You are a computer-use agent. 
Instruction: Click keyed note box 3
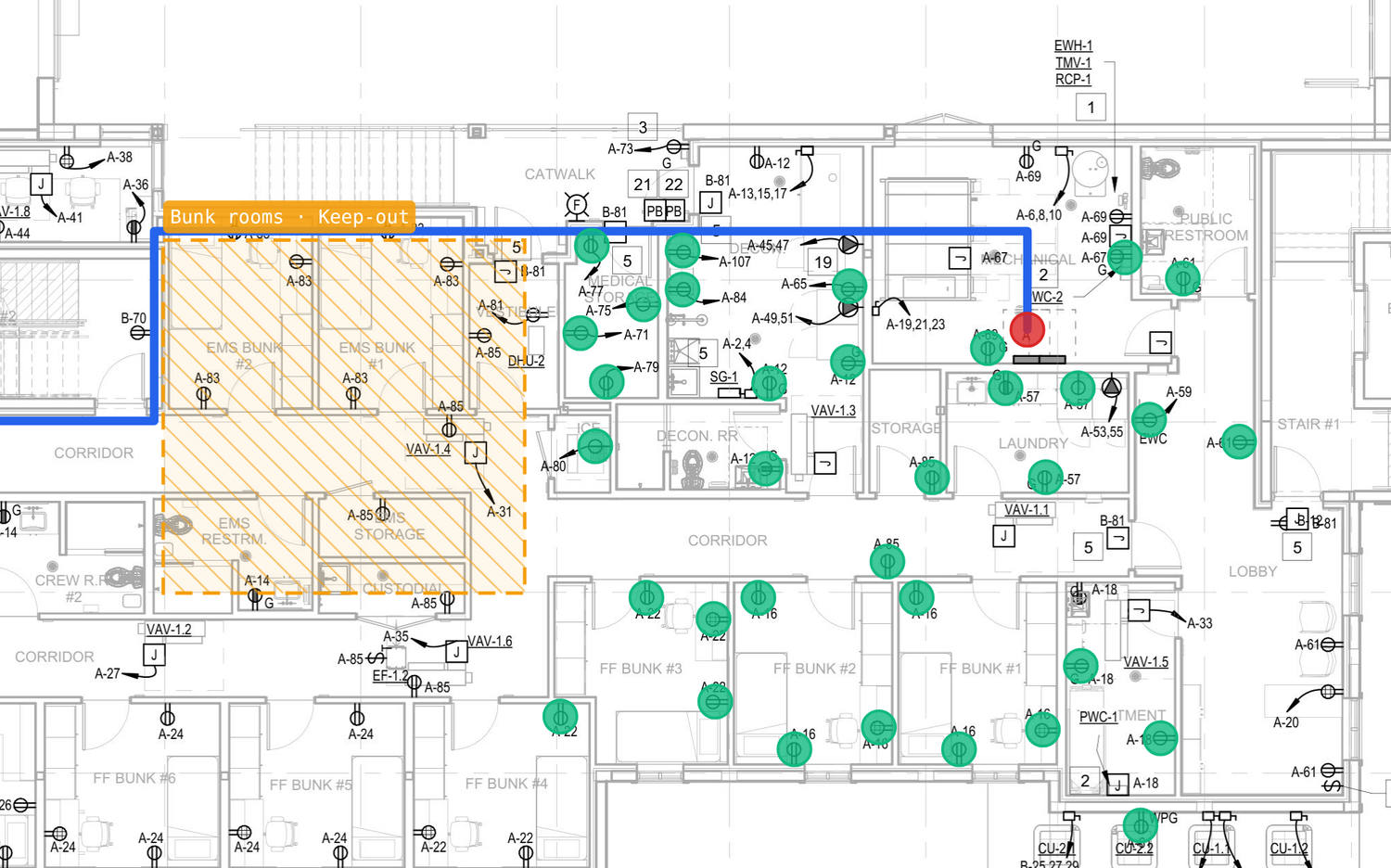(x=643, y=127)
